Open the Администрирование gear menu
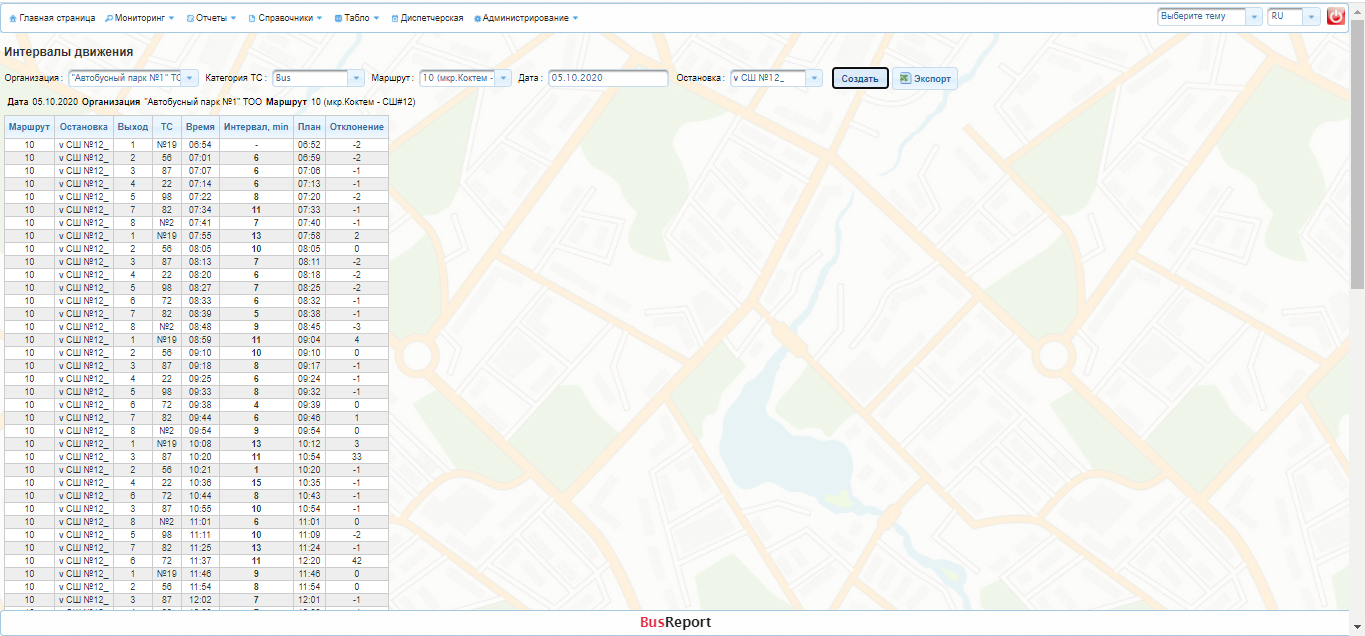This screenshot has height=636, width=1365. 526,18
